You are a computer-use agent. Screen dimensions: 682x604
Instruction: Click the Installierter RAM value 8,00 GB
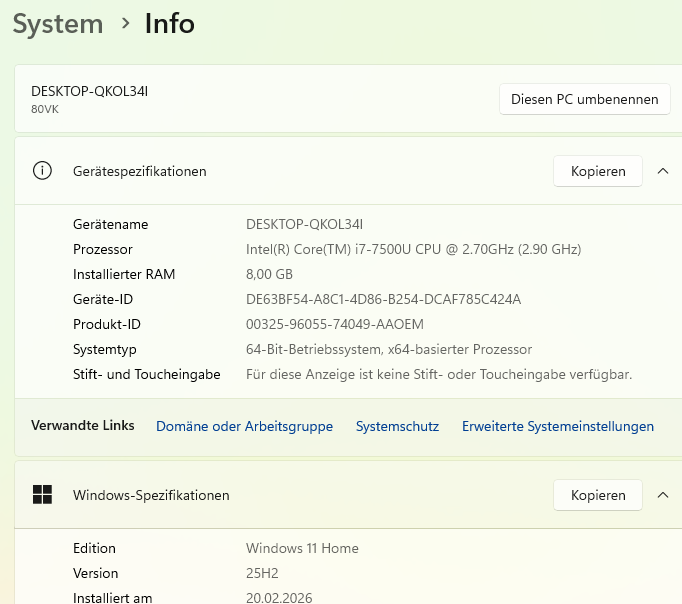click(269, 274)
